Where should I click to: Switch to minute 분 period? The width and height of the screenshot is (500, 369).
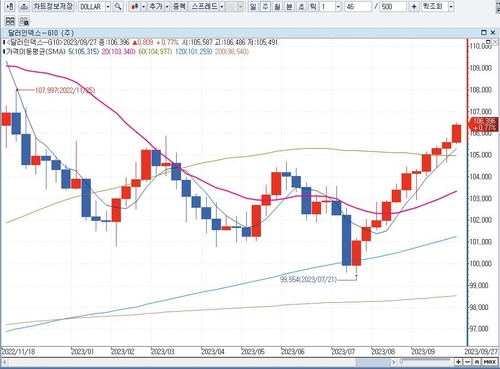click(289, 7)
